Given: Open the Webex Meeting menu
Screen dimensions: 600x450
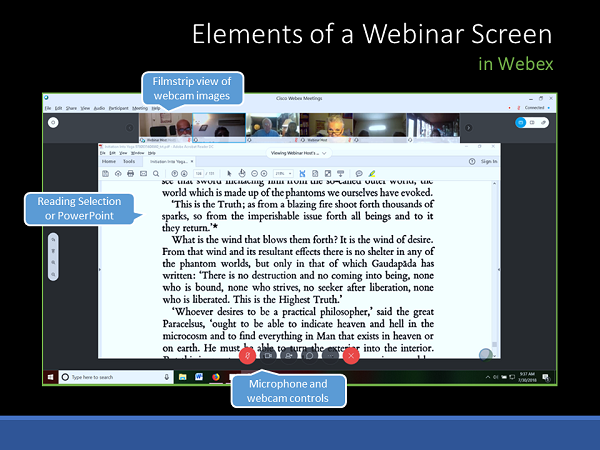Looking at the screenshot, I should point(140,108).
